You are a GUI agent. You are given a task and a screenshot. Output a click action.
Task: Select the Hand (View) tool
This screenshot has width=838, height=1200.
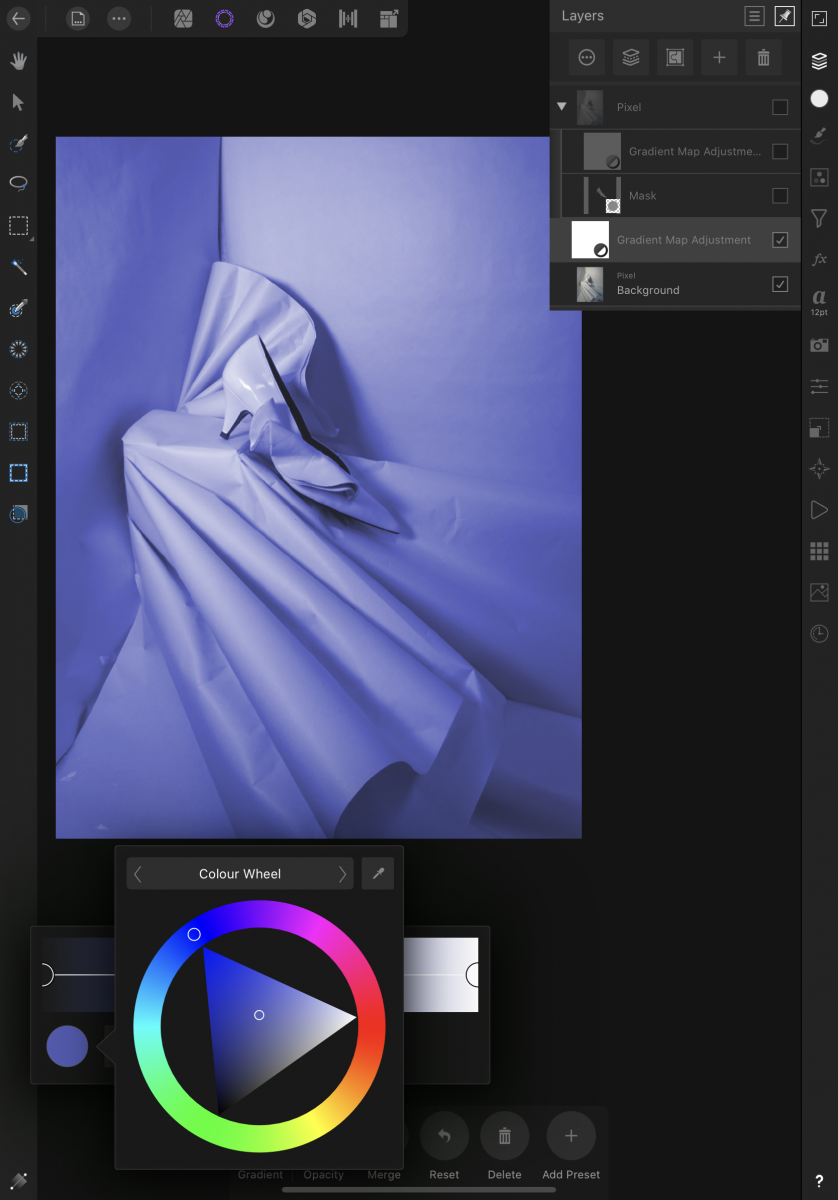pos(18,61)
